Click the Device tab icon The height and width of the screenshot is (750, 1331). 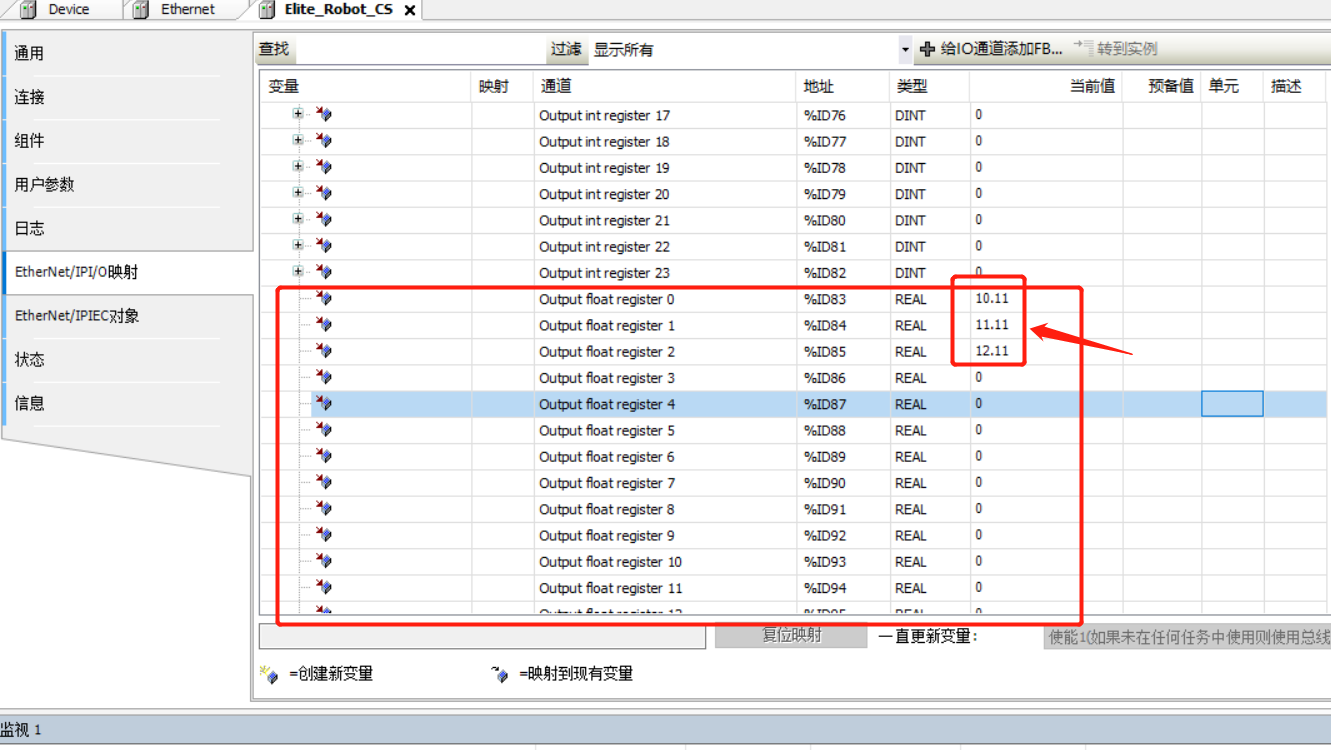28,10
